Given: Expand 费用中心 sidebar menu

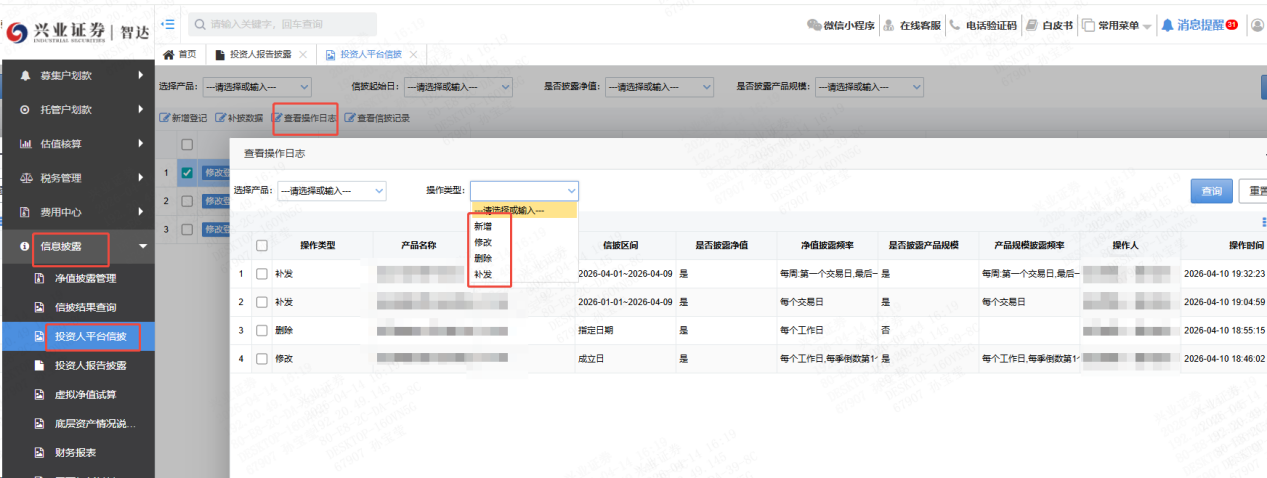Looking at the screenshot, I should (x=77, y=212).
